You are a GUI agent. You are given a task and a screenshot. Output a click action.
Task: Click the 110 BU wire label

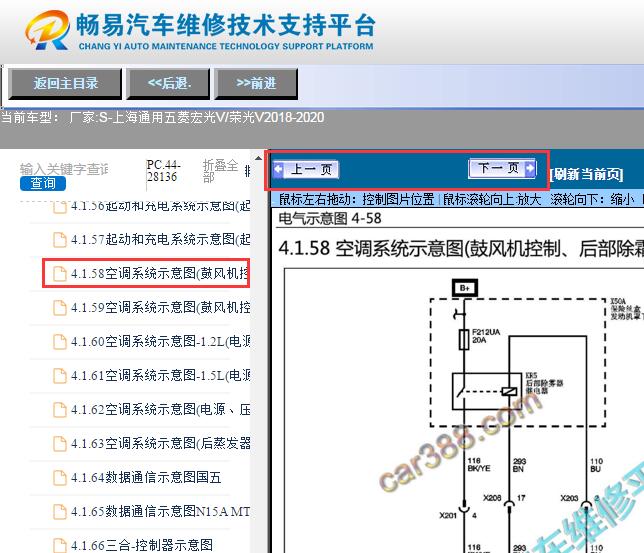pyautogui.click(x=596, y=465)
